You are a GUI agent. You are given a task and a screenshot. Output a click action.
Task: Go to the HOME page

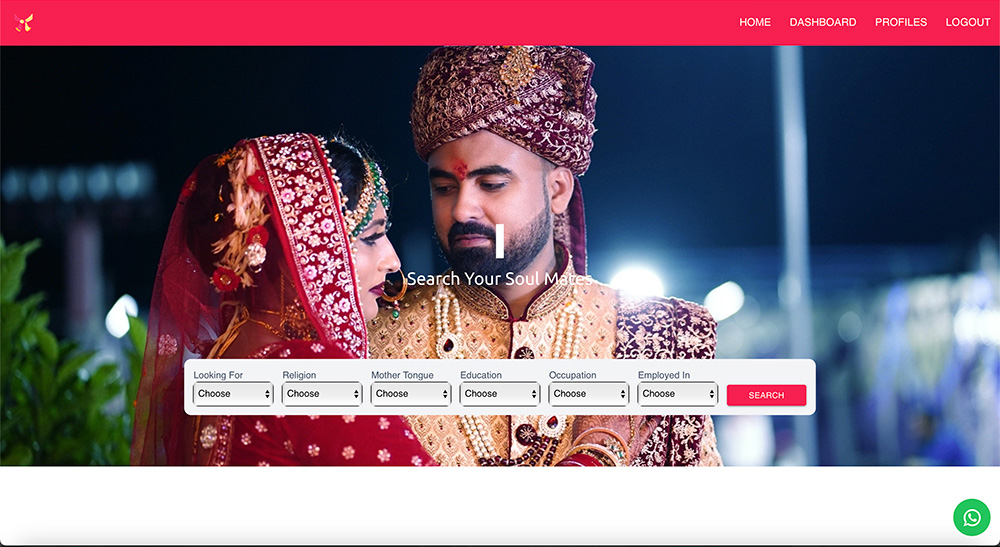click(754, 22)
